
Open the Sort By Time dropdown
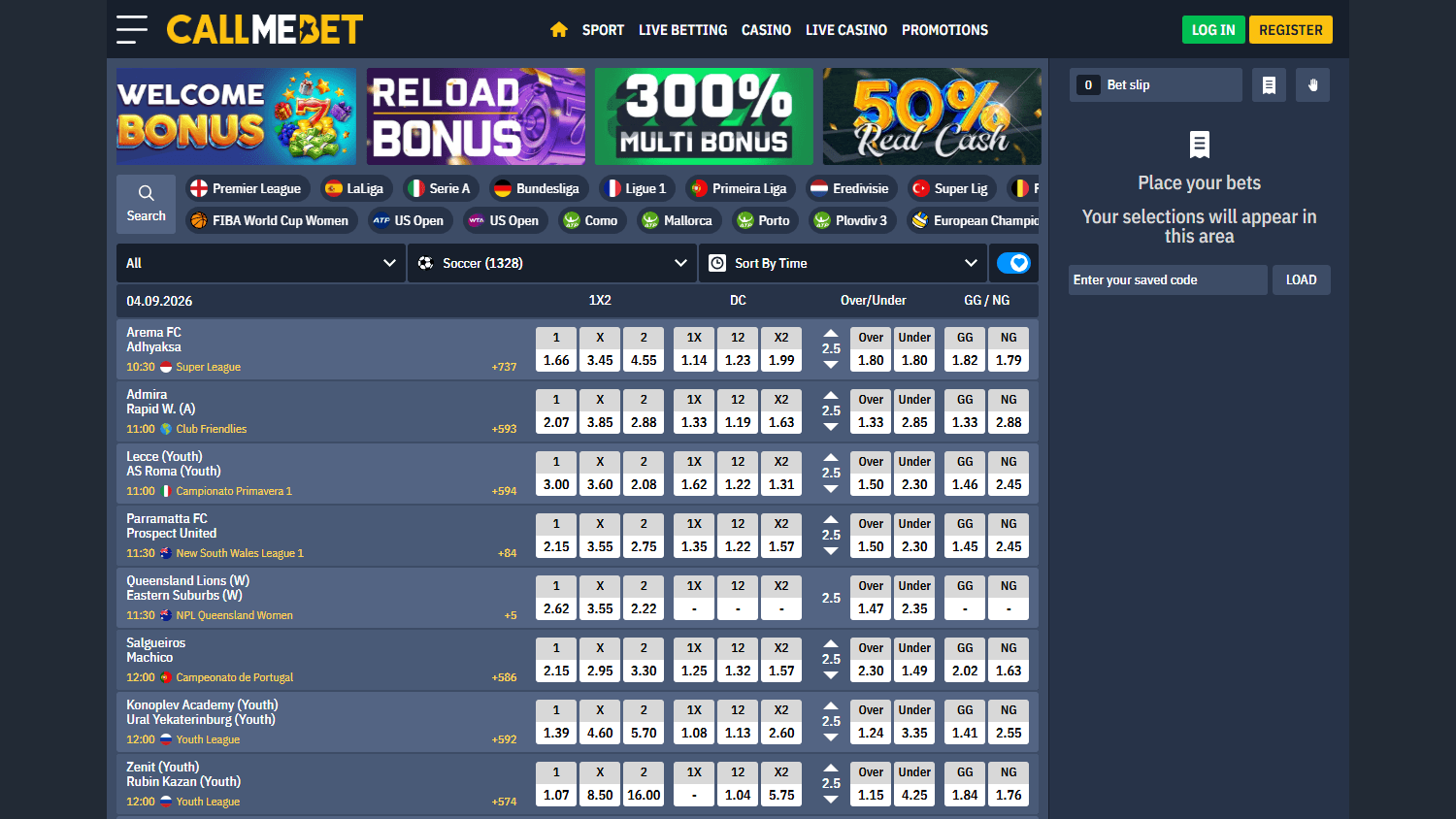(x=843, y=263)
